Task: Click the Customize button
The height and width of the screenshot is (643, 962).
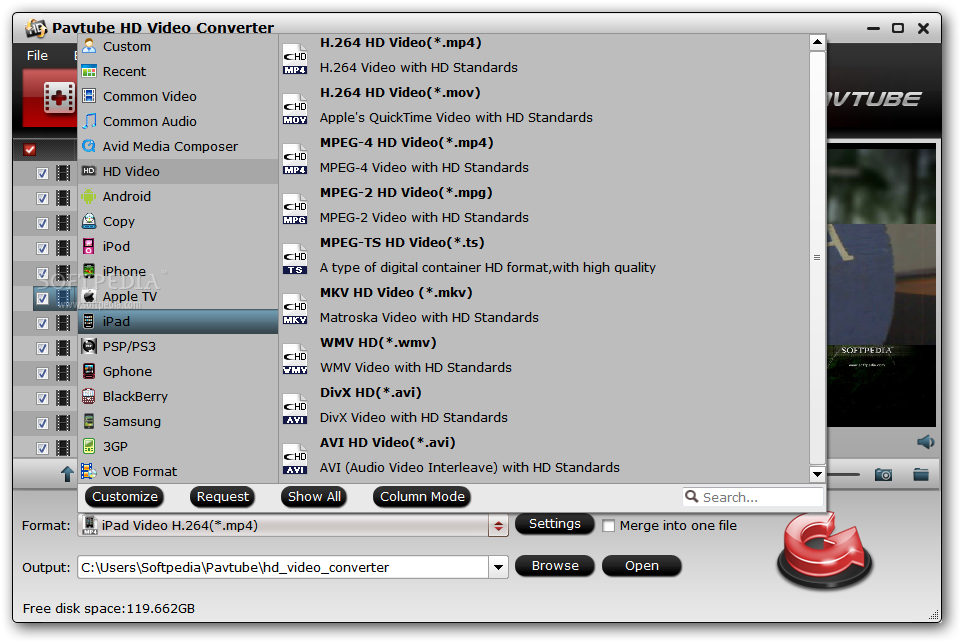Action: coord(125,496)
